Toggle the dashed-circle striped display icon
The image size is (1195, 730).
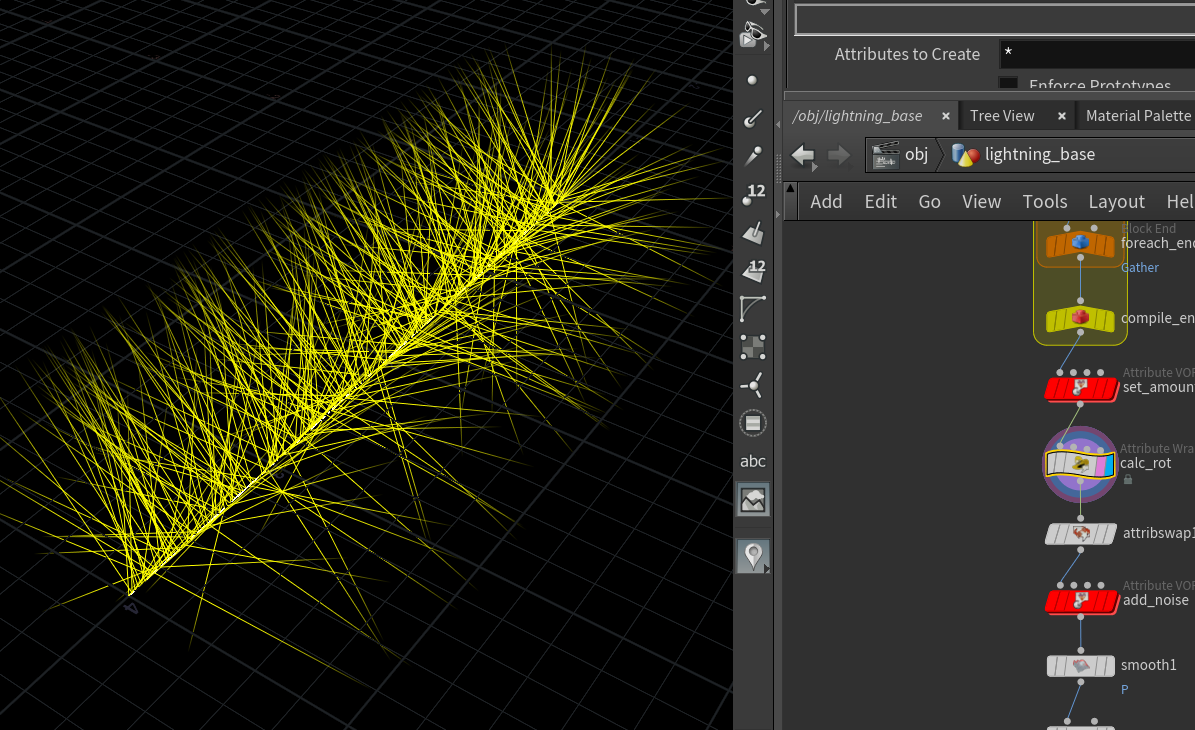pos(752,423)
